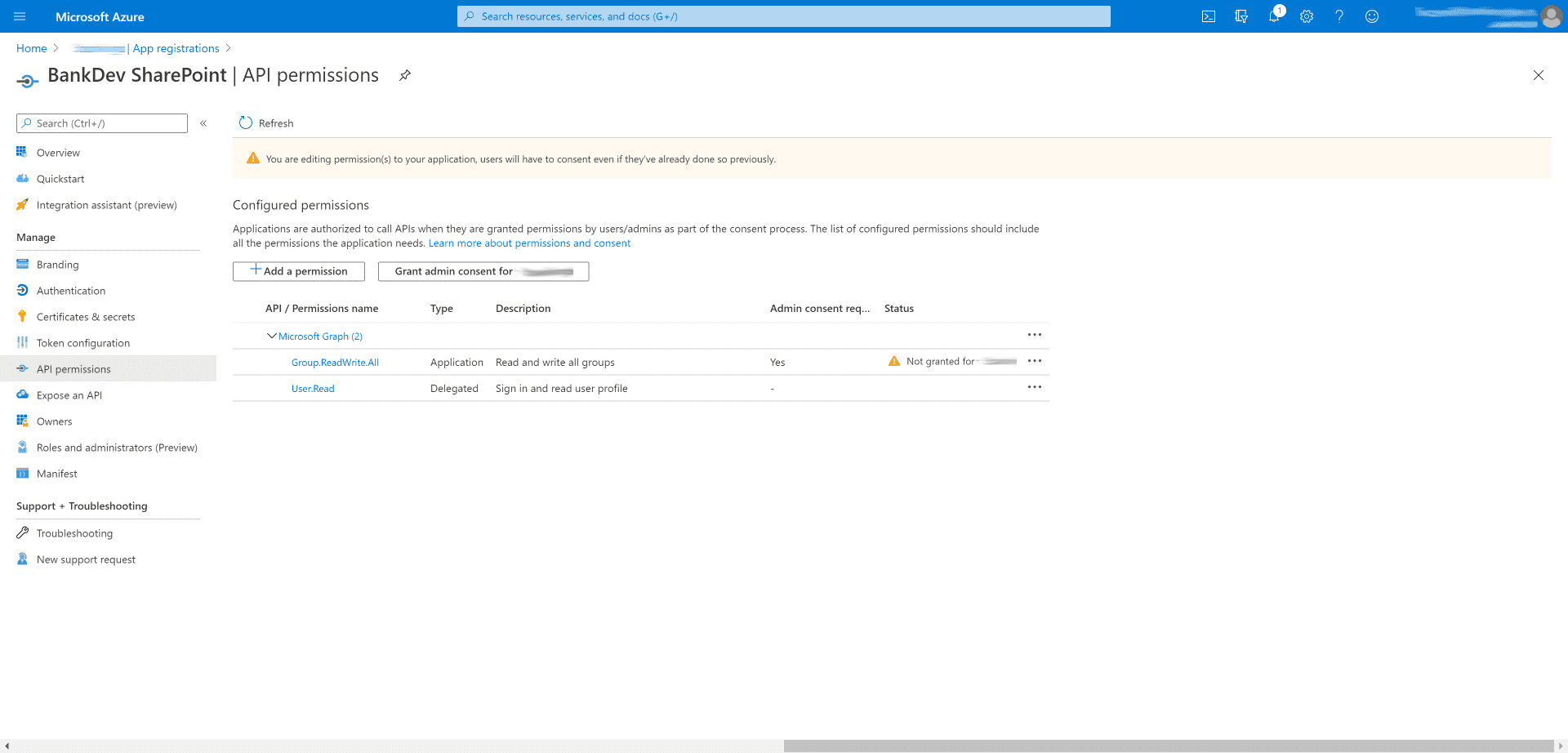Image resolution: width=1568 pixels, height=753 pixels.
Task: Click the API permissions sidebar icon
Action: [x=22, y=368]
